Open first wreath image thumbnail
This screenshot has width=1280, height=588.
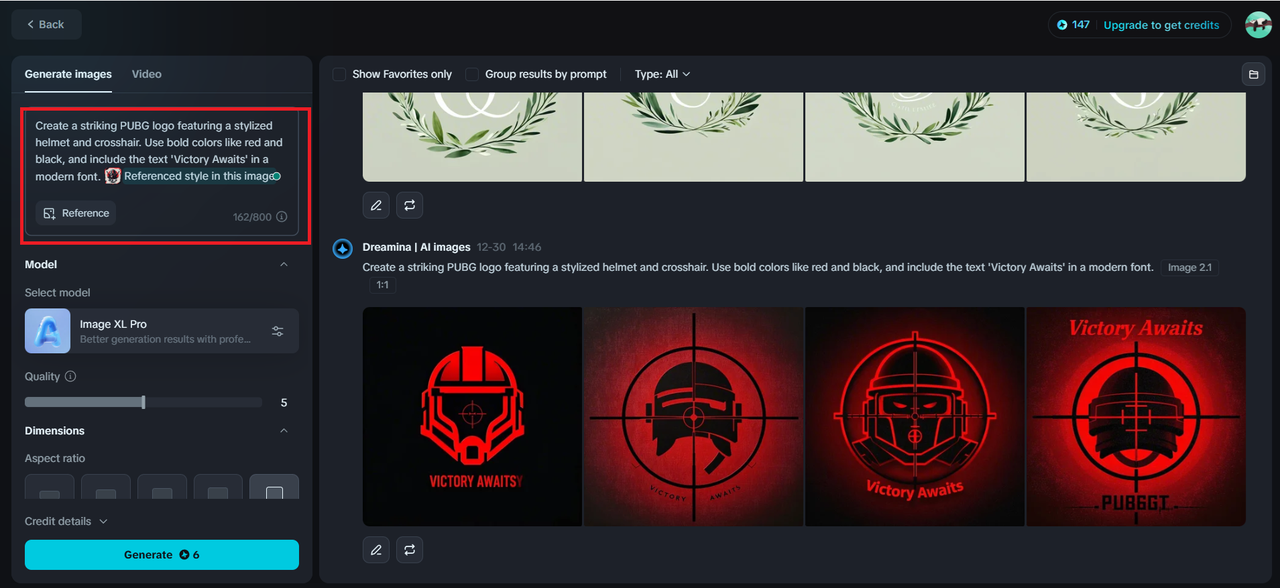(472, 137)
